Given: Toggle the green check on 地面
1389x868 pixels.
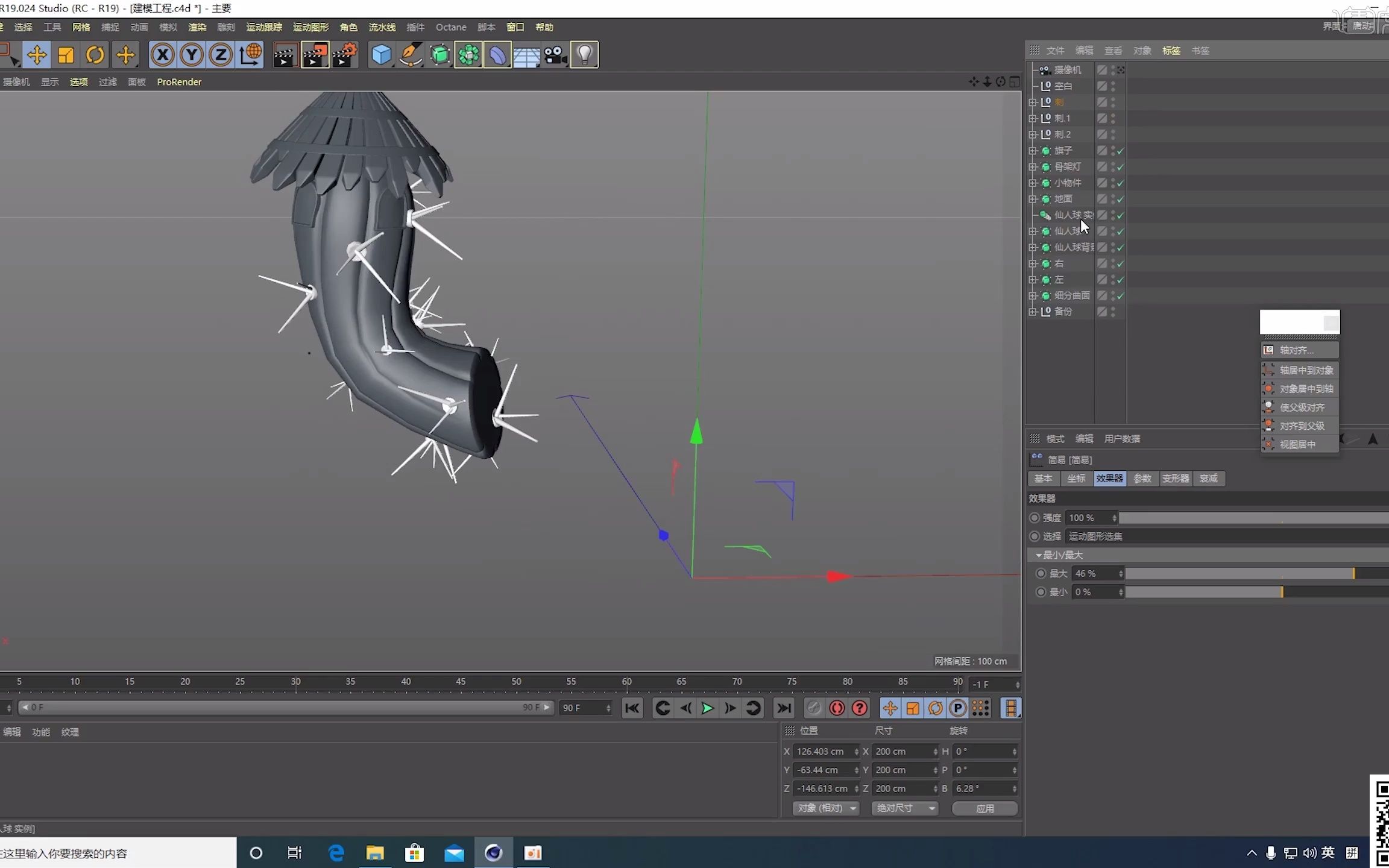Looking at the screenshot, I should pyautogui.click(x=1121, y=199).
